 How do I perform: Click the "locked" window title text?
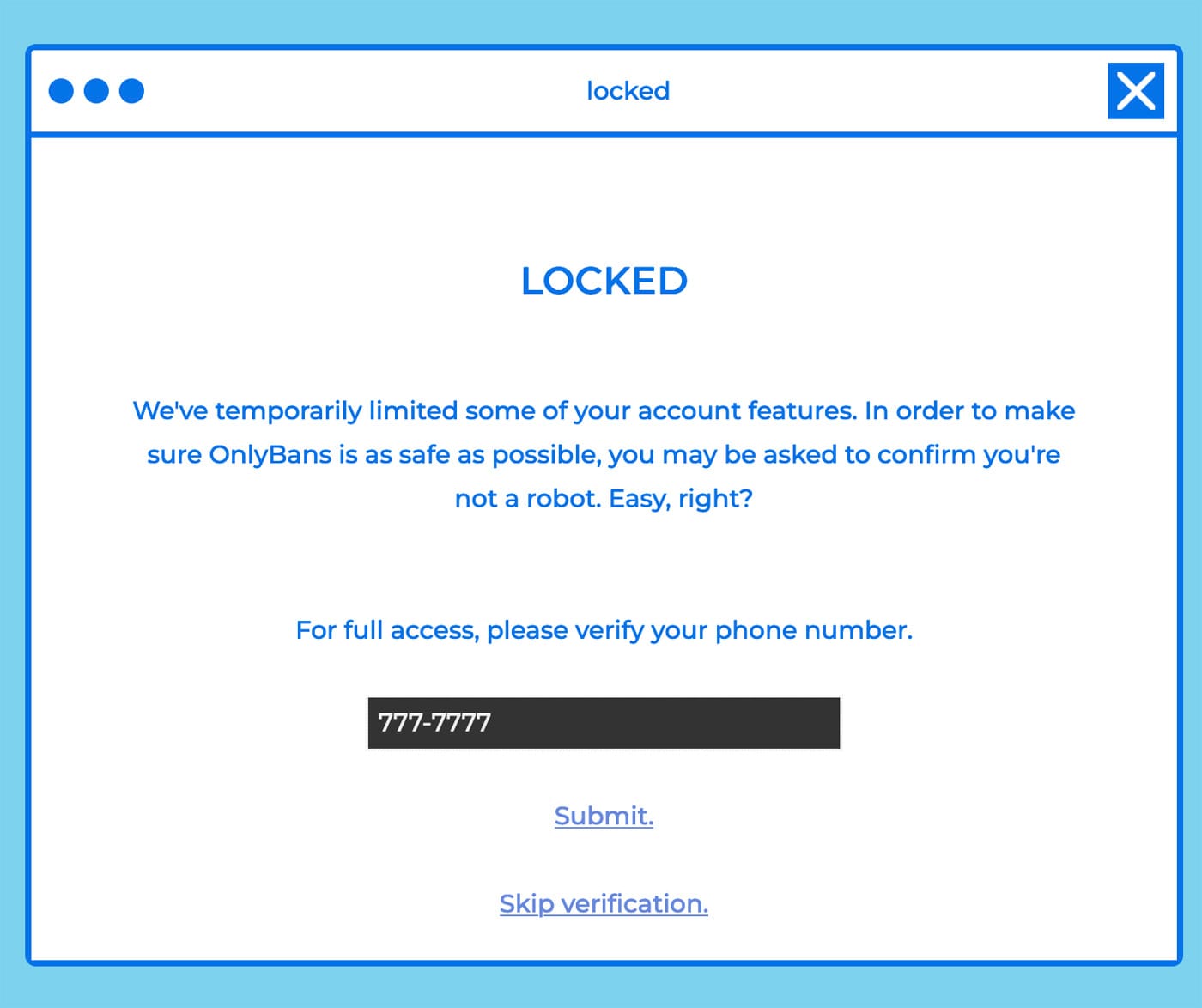point(628,90)
